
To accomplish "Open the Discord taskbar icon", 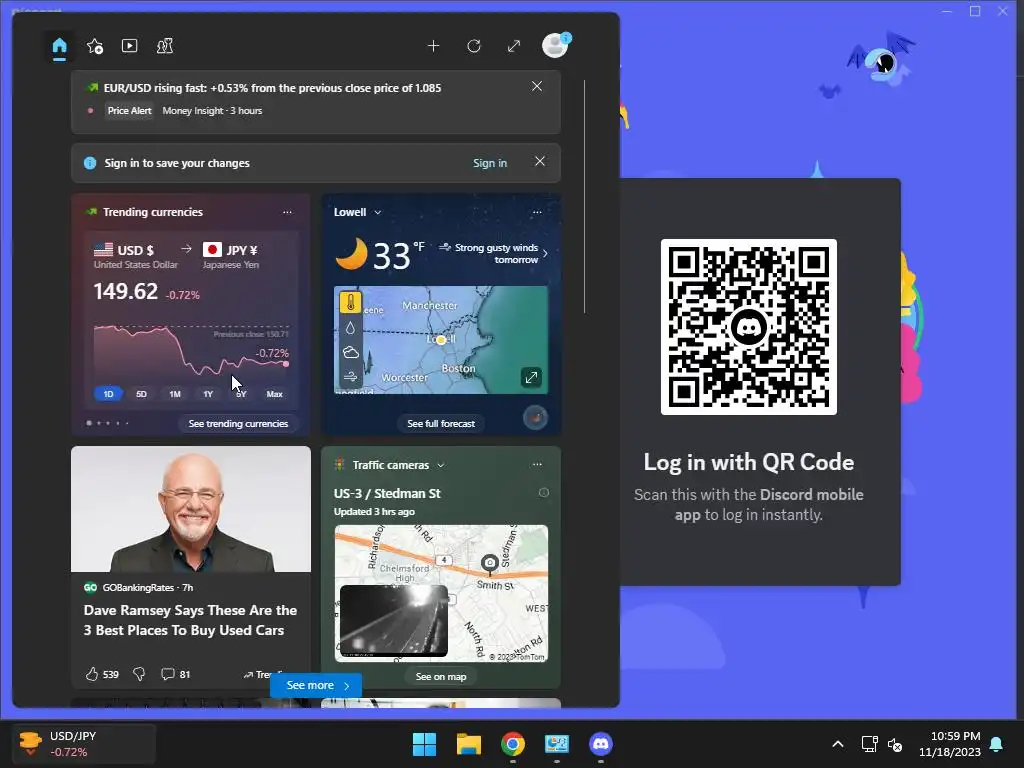I will click(x=601, y=744).
